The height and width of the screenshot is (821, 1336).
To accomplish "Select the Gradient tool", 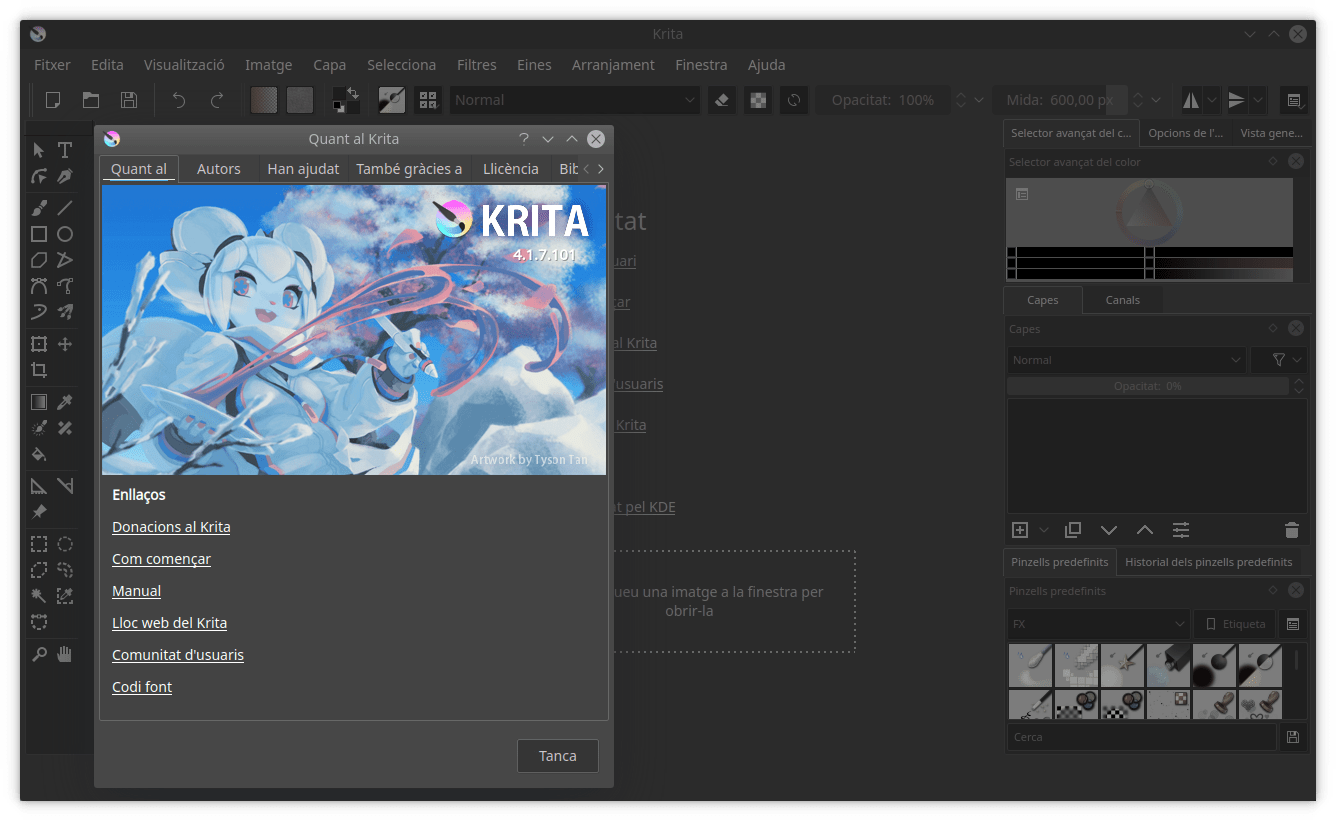I will tap(38, 402).
